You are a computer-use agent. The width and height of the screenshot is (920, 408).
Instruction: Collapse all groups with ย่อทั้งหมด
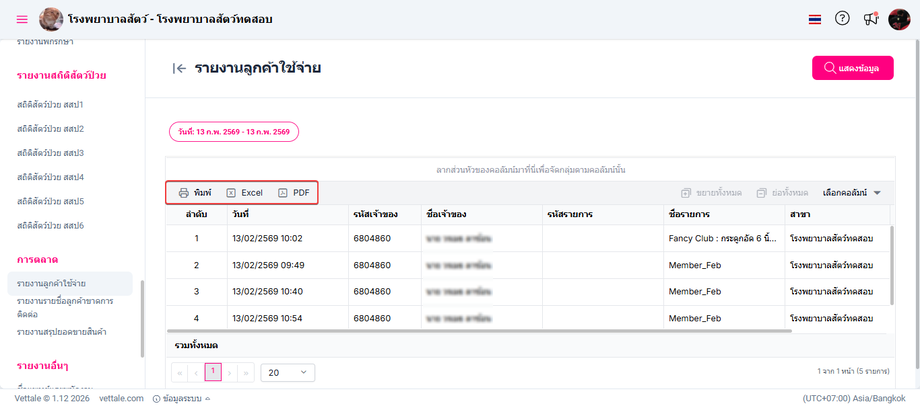coord(783,193)
